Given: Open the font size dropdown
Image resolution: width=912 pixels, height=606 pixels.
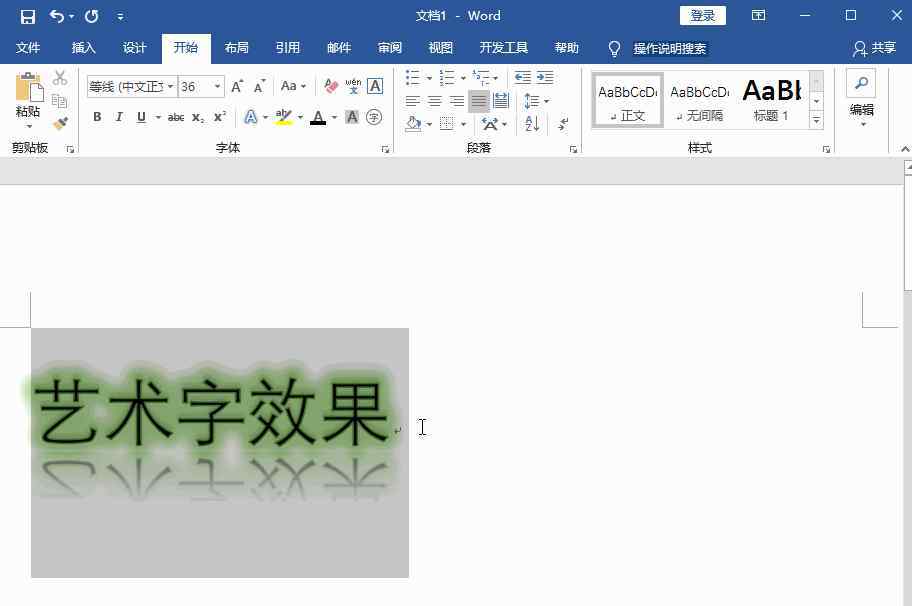Looking at the screenshot, I should pyautogui.click(x=218, y=87).
